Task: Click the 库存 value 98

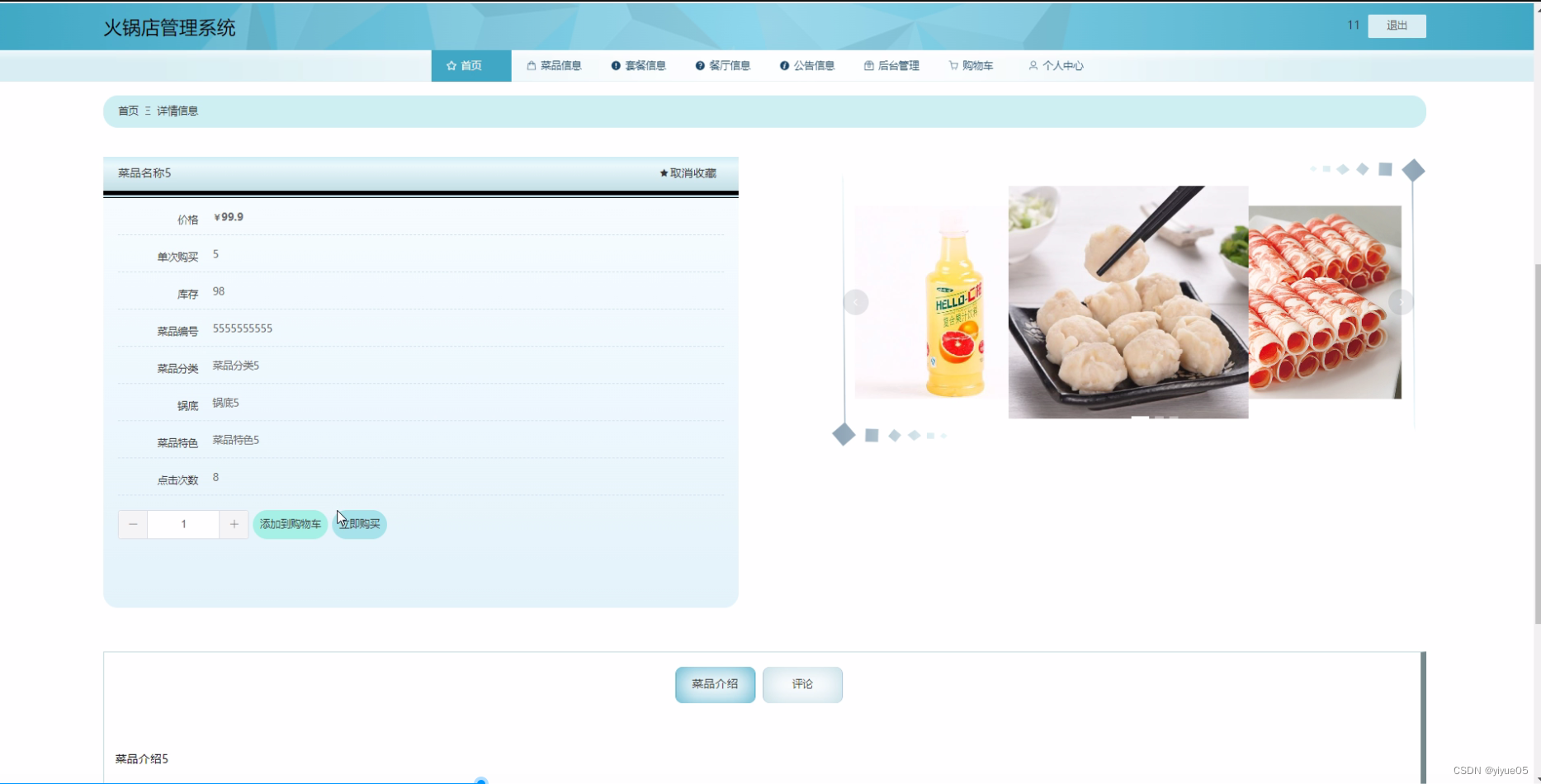Action: [x=219, y=291]
